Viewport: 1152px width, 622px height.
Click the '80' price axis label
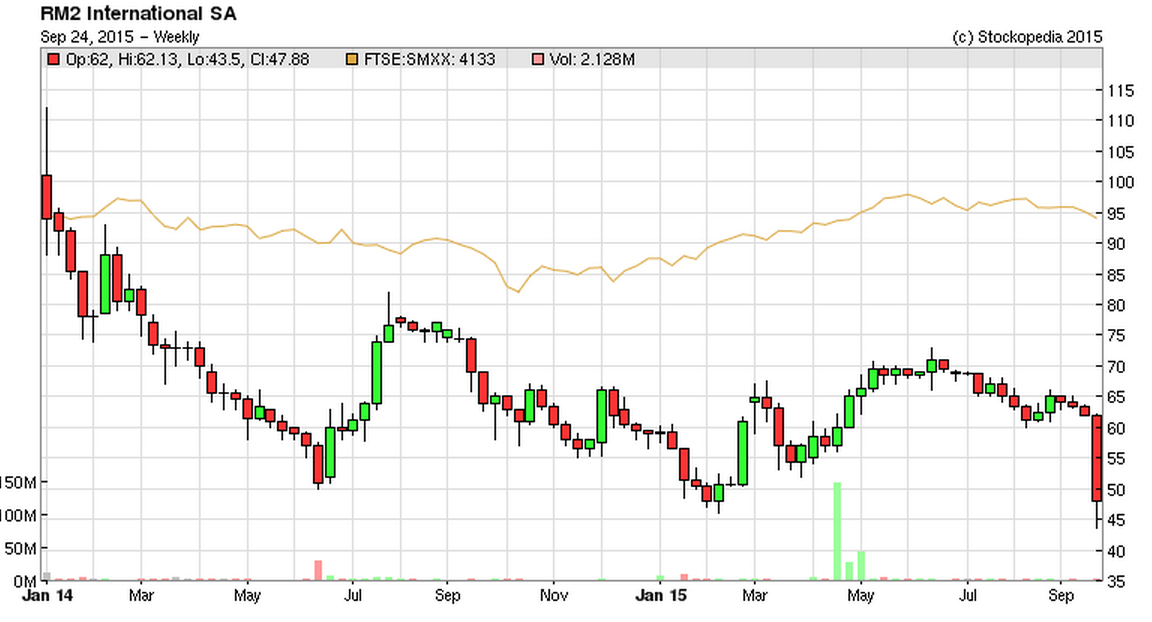click(1117, 305)
